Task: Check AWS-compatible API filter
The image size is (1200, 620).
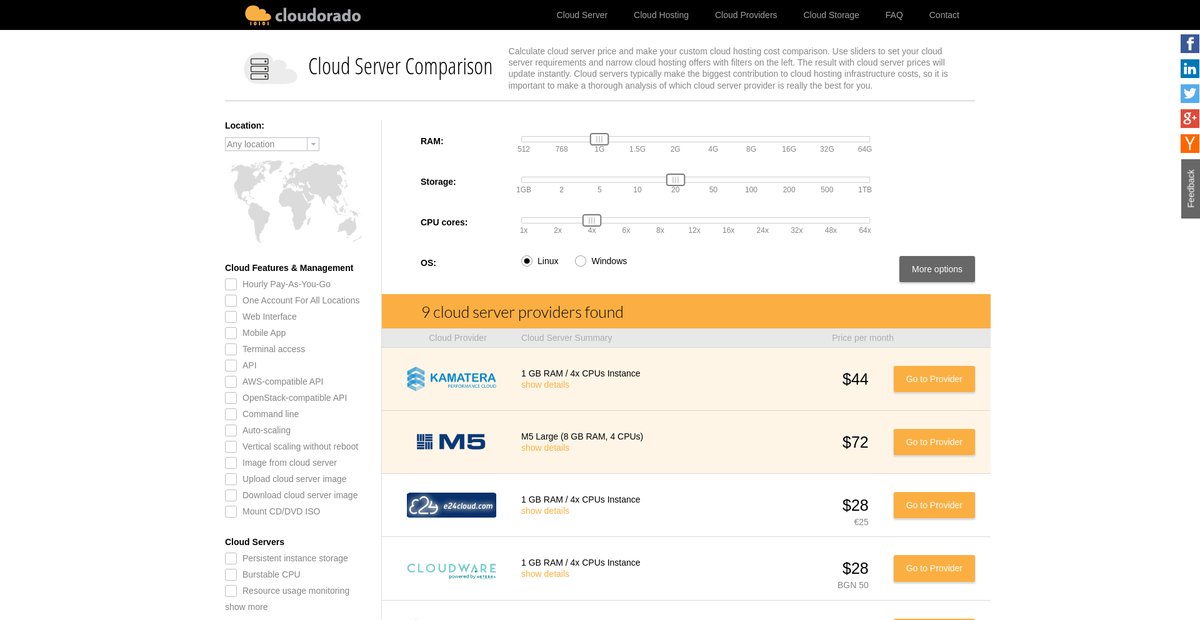Action: (231, 381)
